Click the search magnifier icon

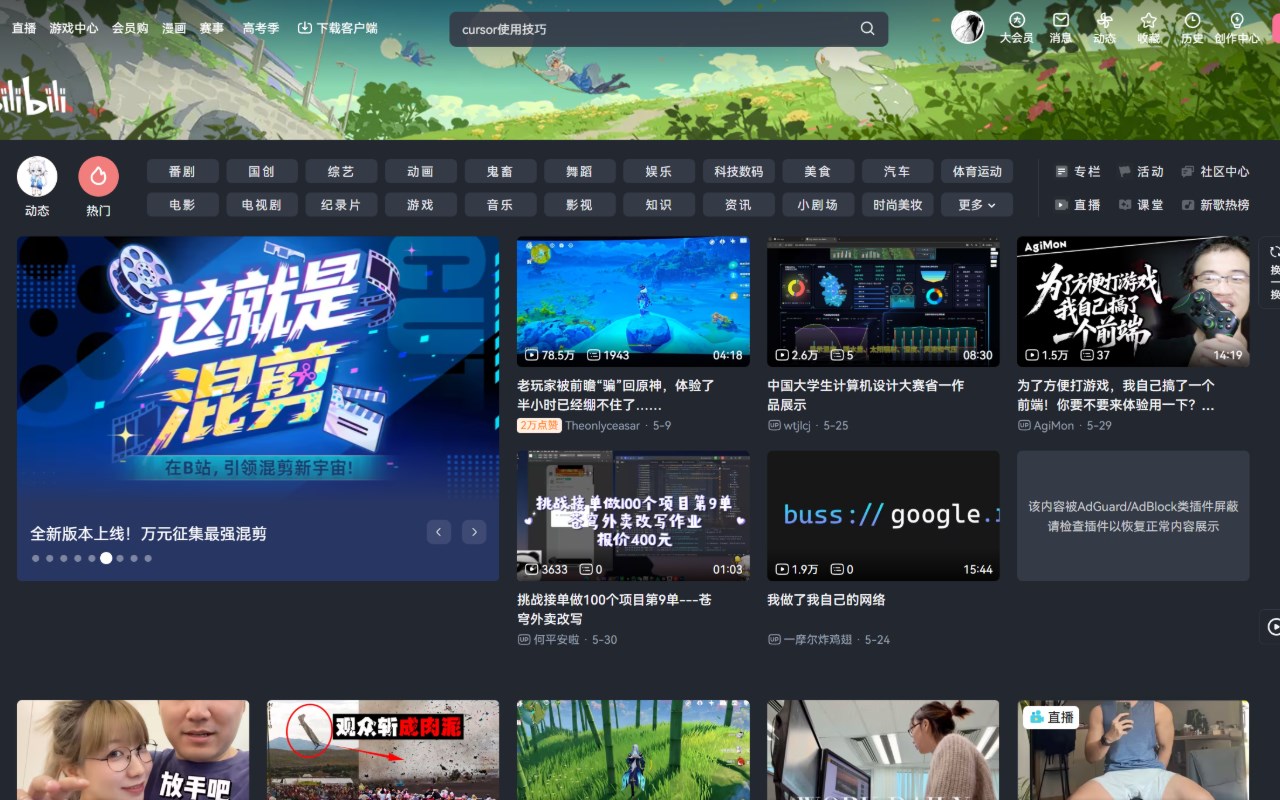pos(866,29)
